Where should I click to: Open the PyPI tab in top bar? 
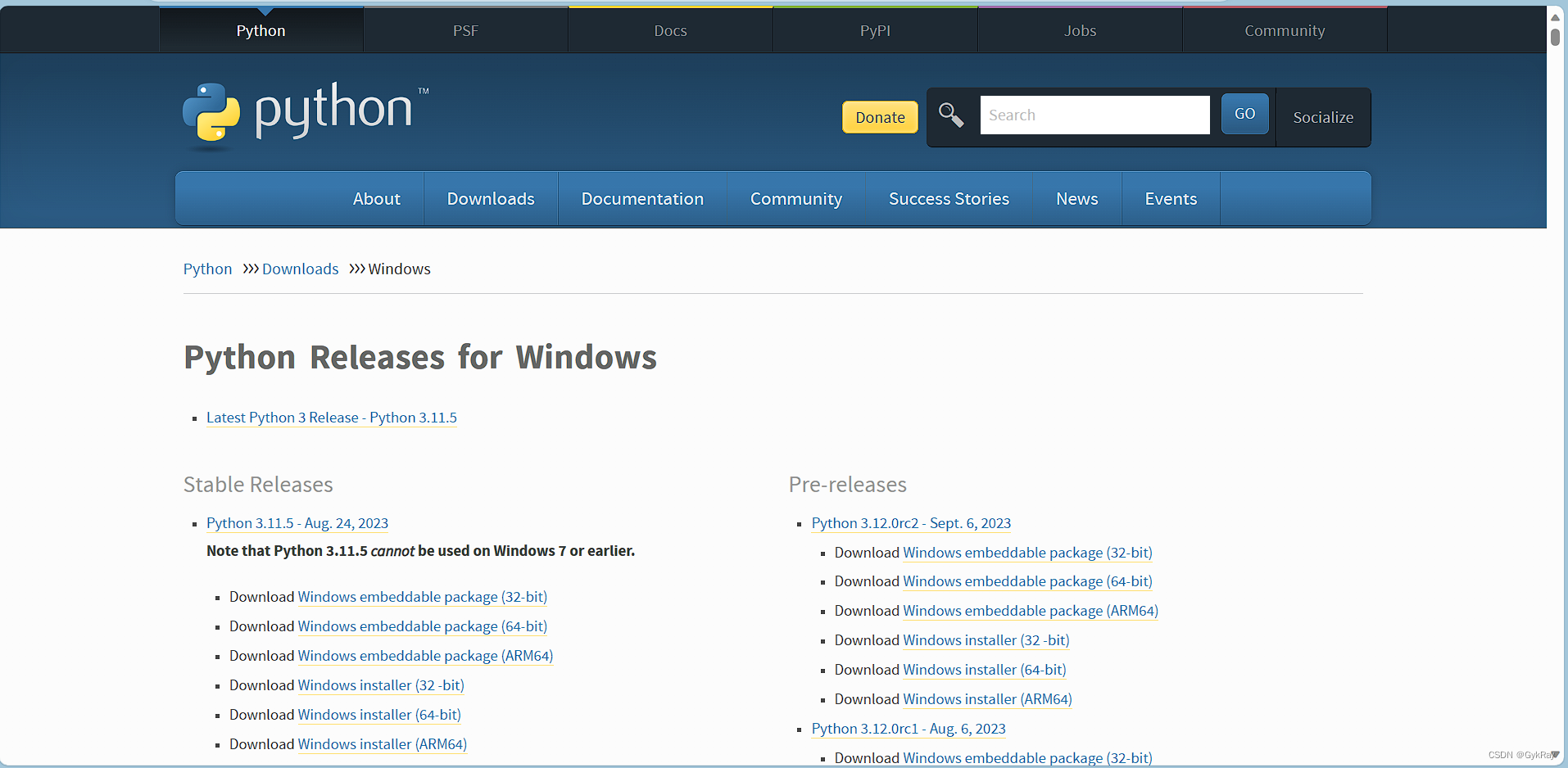click(875, 30)
